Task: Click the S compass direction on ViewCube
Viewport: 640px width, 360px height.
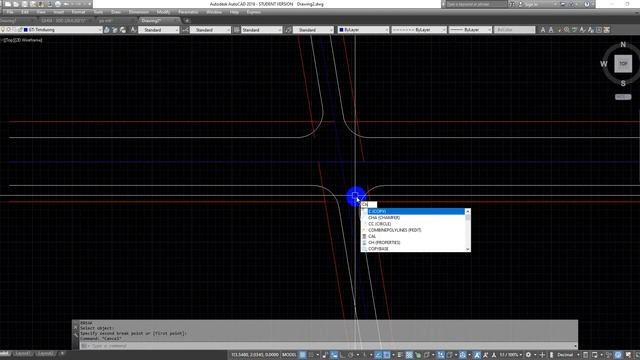Action: tap(623, 83)
